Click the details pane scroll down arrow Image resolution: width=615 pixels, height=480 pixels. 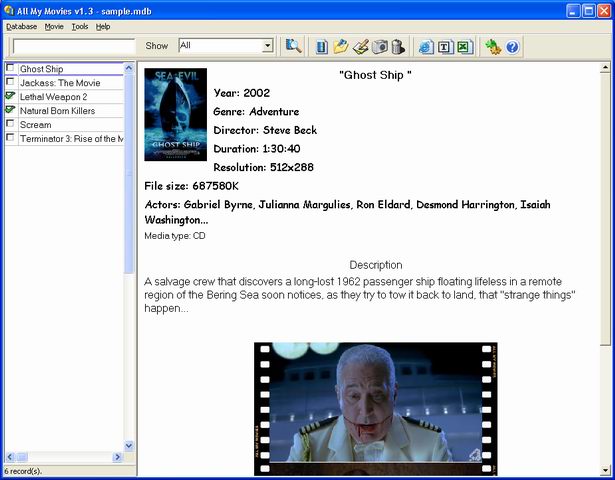click(605, 470)
